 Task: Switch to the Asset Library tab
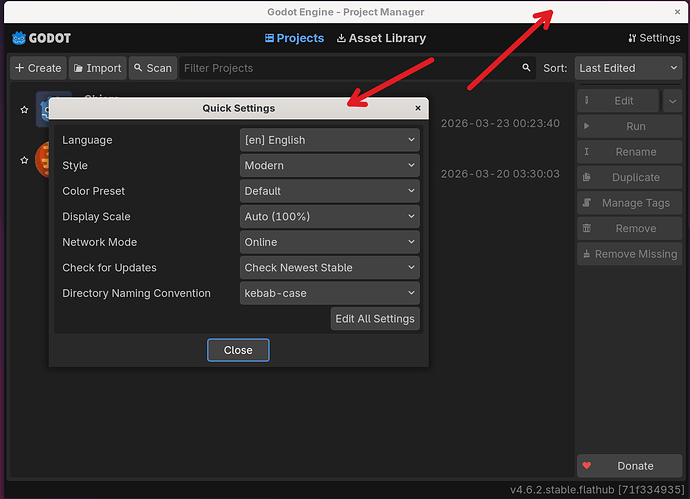[382, 38]
